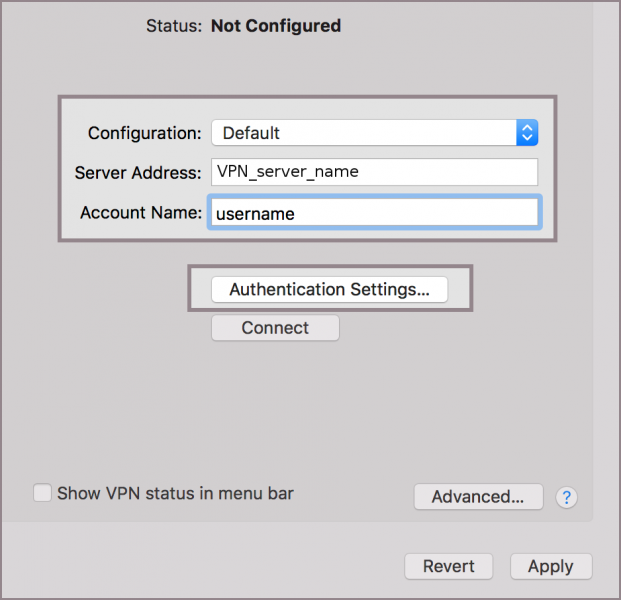Image resolution: width=621 pixels, height=600 pixels.
Task: Click the 'Configuration:' label
Action: click(144, 133)
